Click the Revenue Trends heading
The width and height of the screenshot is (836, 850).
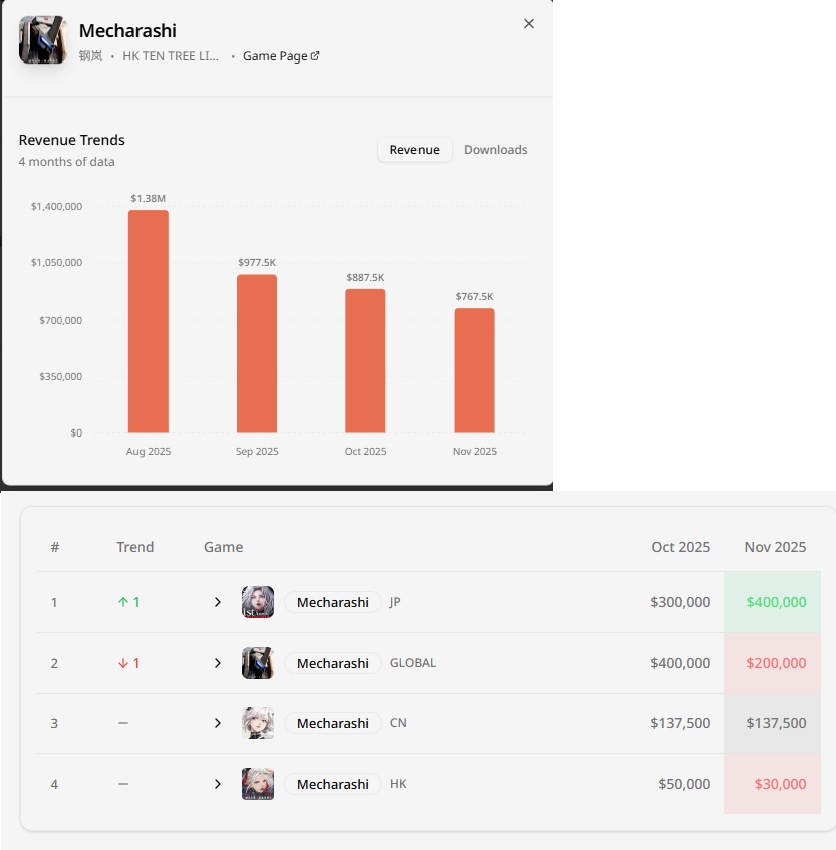pyautogui.click(x=72, y=140)
